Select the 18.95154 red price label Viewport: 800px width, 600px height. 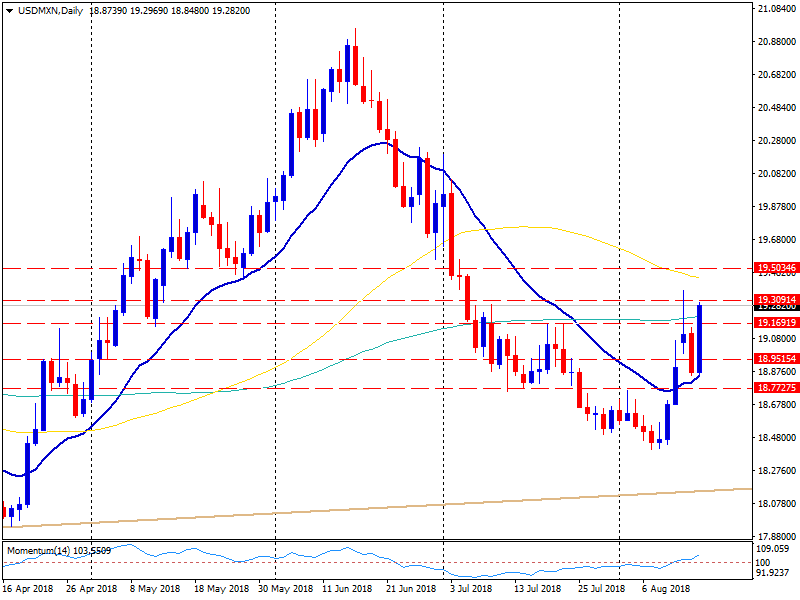[776, 358]
